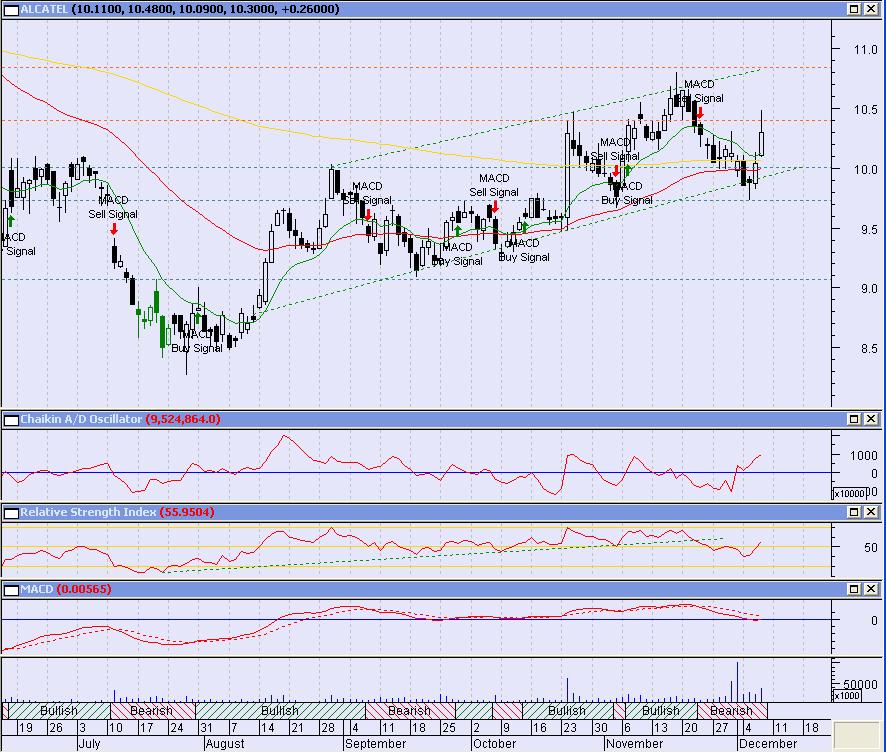Click the ALCATEL price values in title bar

pos(206,9)
